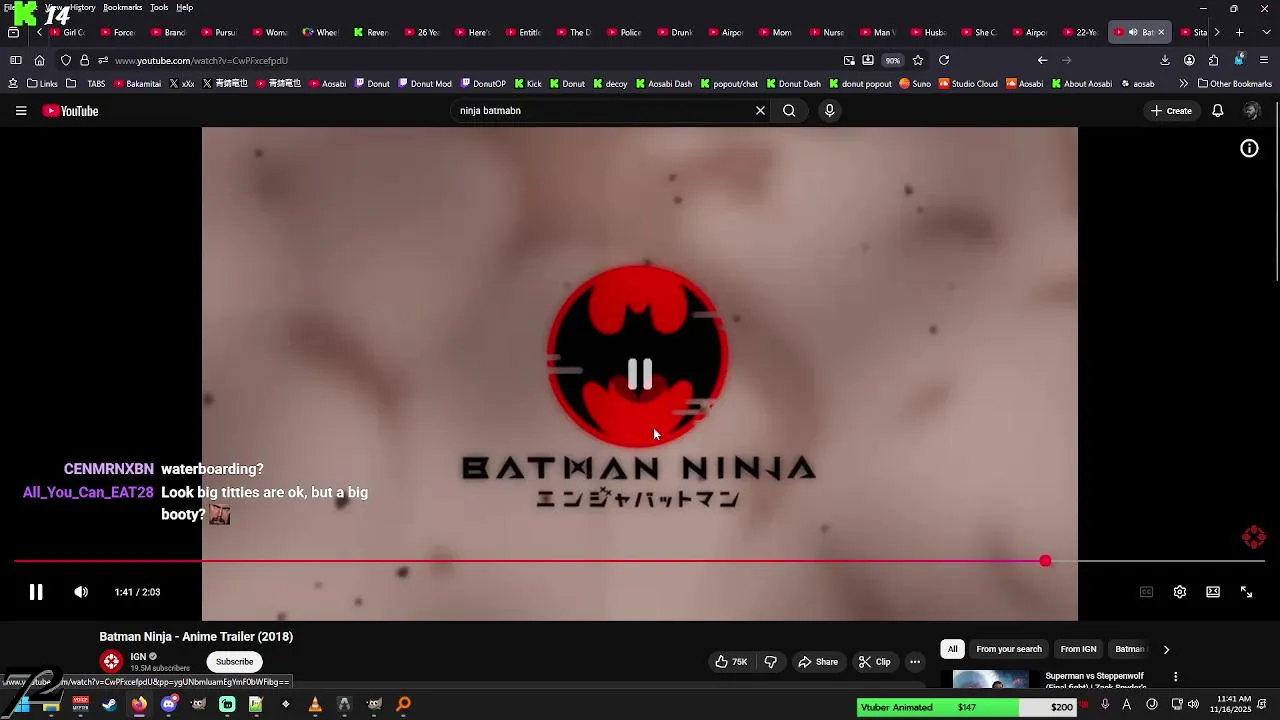The height and width of the screenshot is (720, 1280).
Task: Open video settings gear icon
Action: [x=1180, y=592]
